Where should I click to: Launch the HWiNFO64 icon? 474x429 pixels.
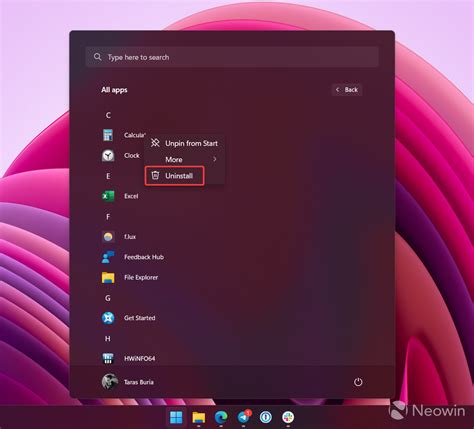108,359
